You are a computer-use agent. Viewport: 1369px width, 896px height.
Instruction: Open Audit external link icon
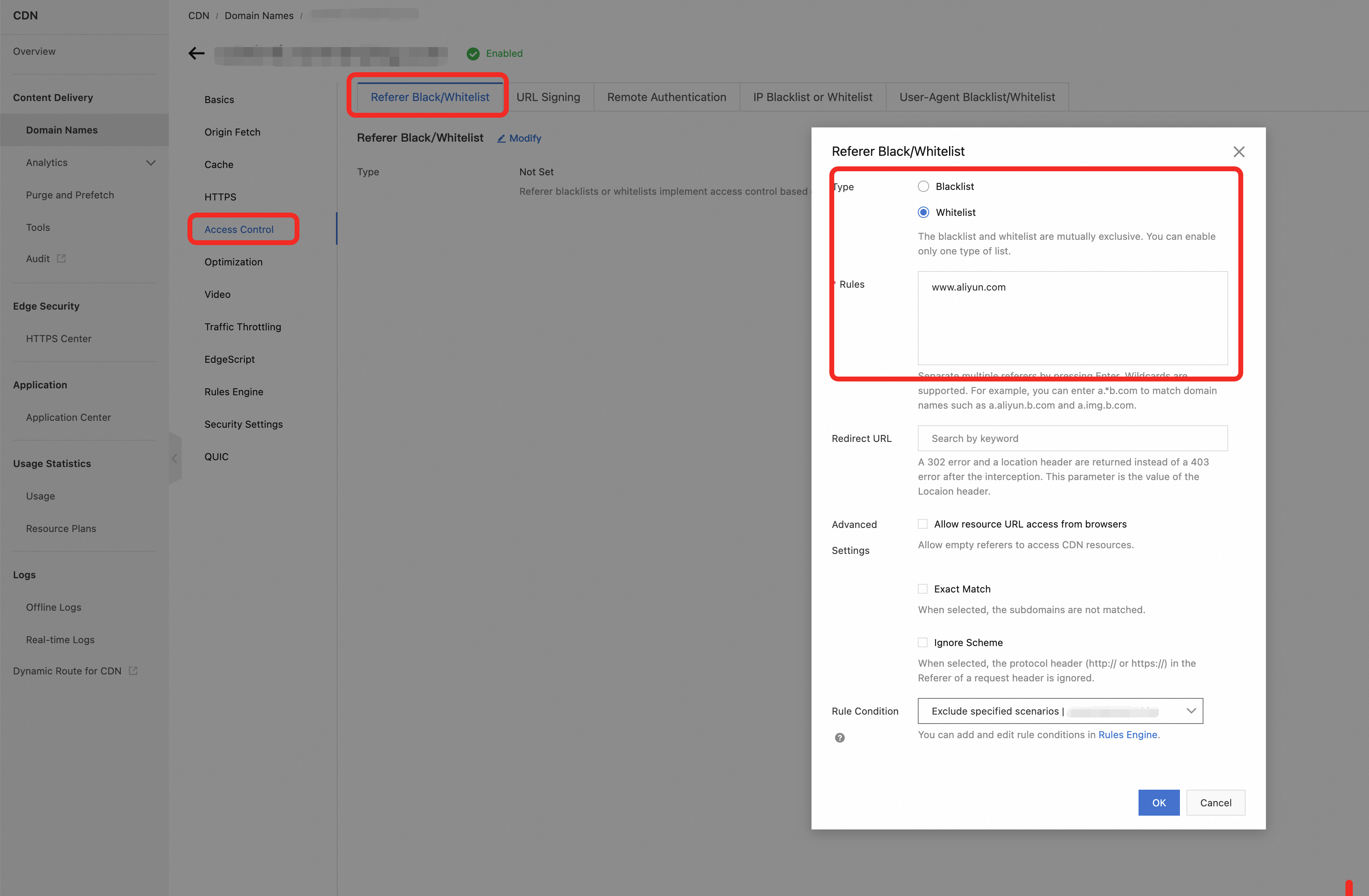tap(62, 259)
